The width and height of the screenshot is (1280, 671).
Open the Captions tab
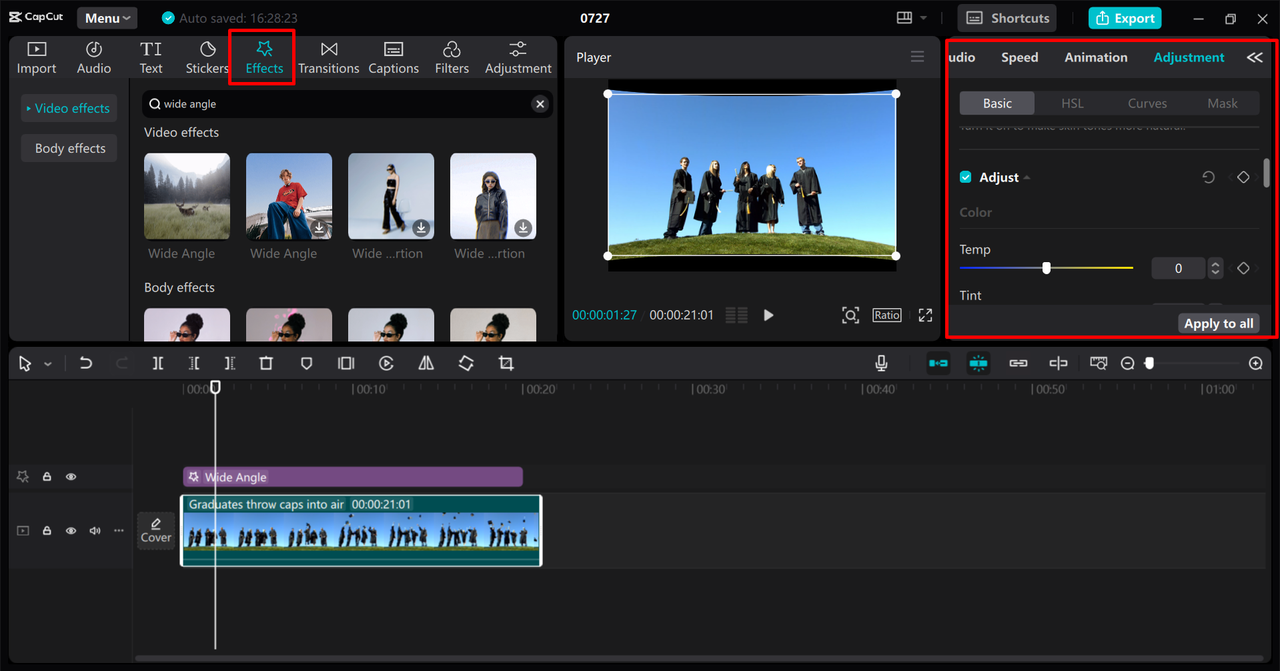click(x=393, y=58)
